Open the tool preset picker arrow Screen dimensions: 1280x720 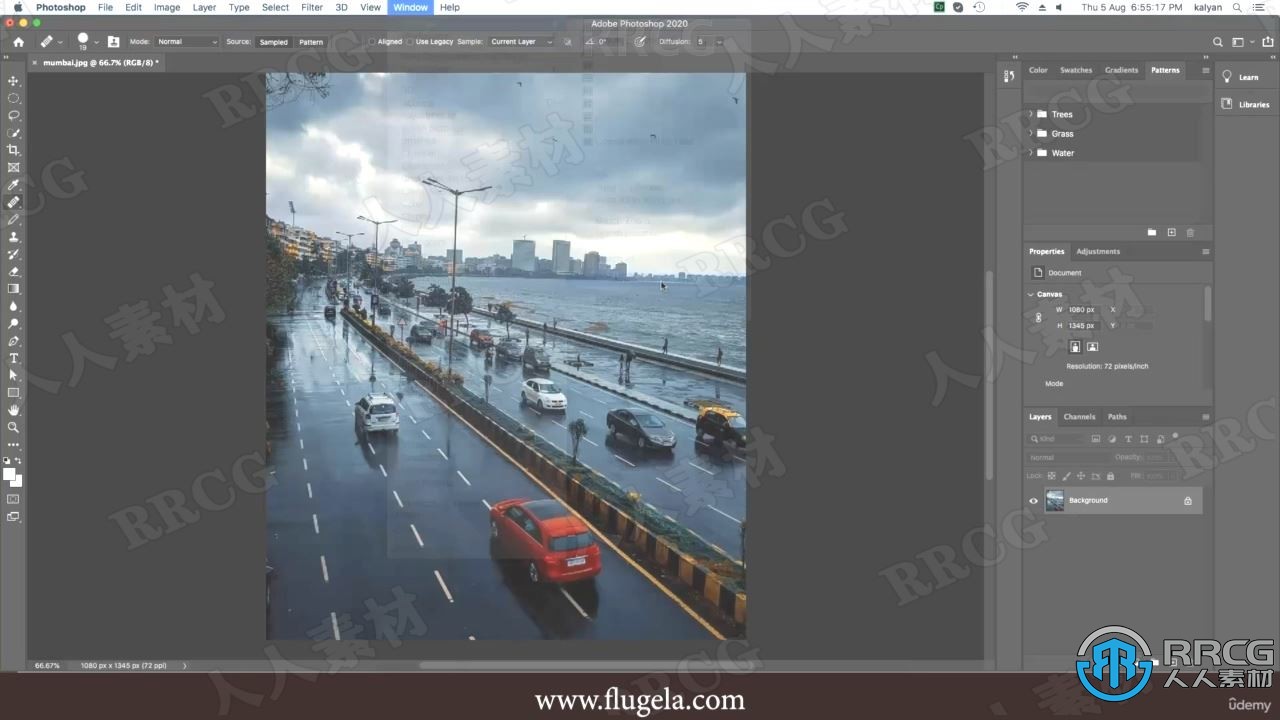[x=61, y=42]
